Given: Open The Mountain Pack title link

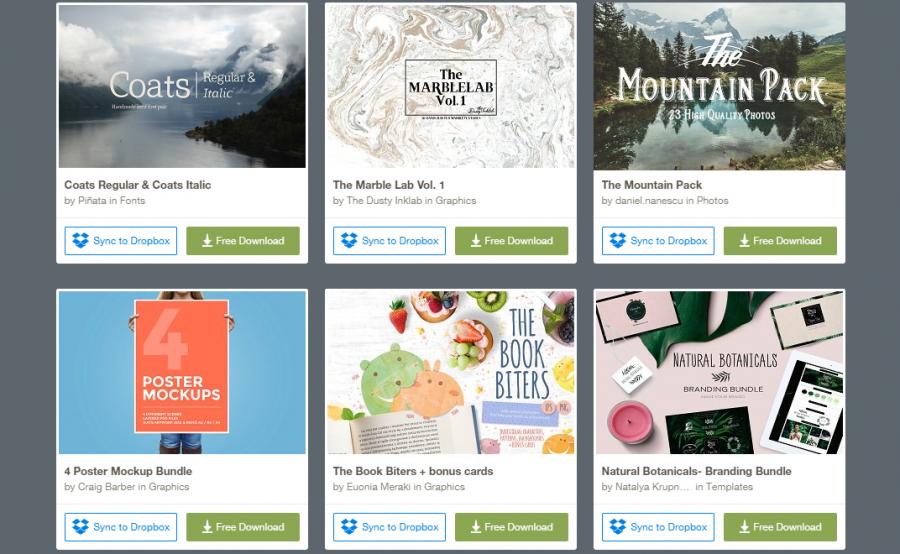Looking at the screenshot, I should coord(651,185).
